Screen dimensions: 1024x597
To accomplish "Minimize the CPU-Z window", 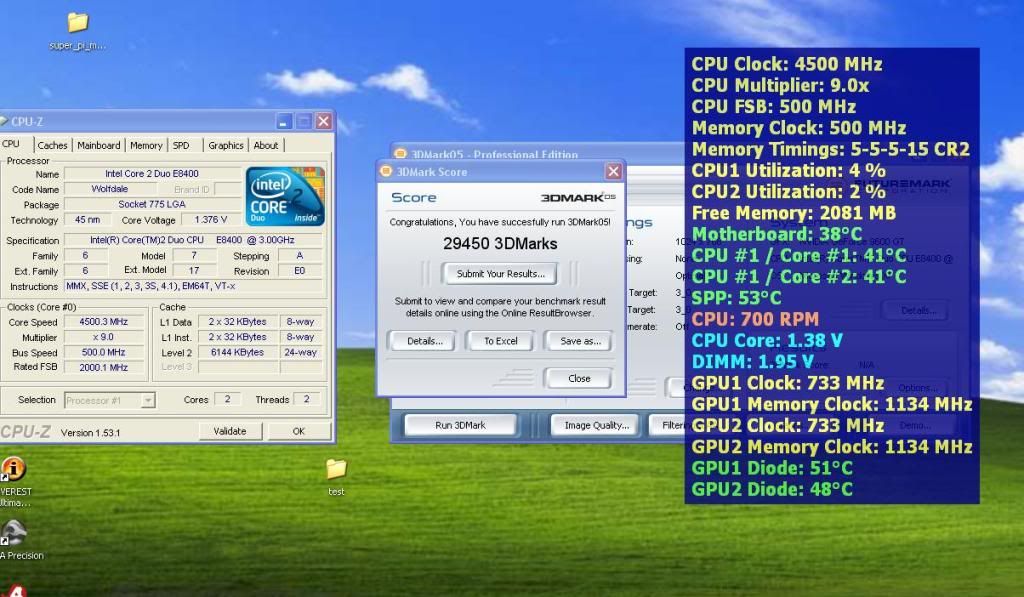I will coord(283,121).
